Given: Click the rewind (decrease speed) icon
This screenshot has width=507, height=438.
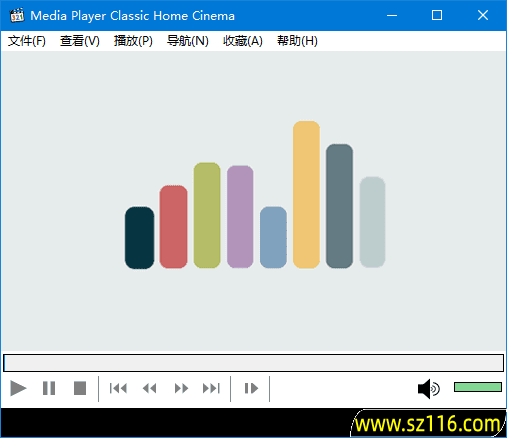Looking at the screenshot, I should click(x=149, y=388).
